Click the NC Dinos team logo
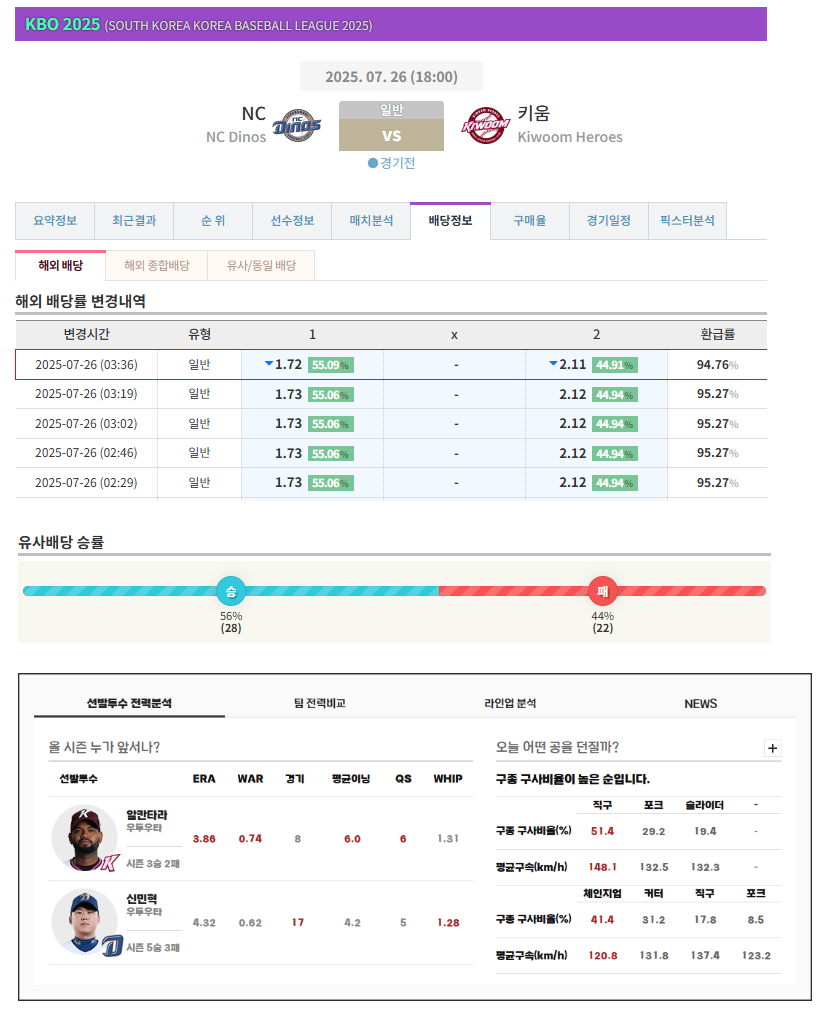This screenshot has width=826, height=1011. point(297,125)
